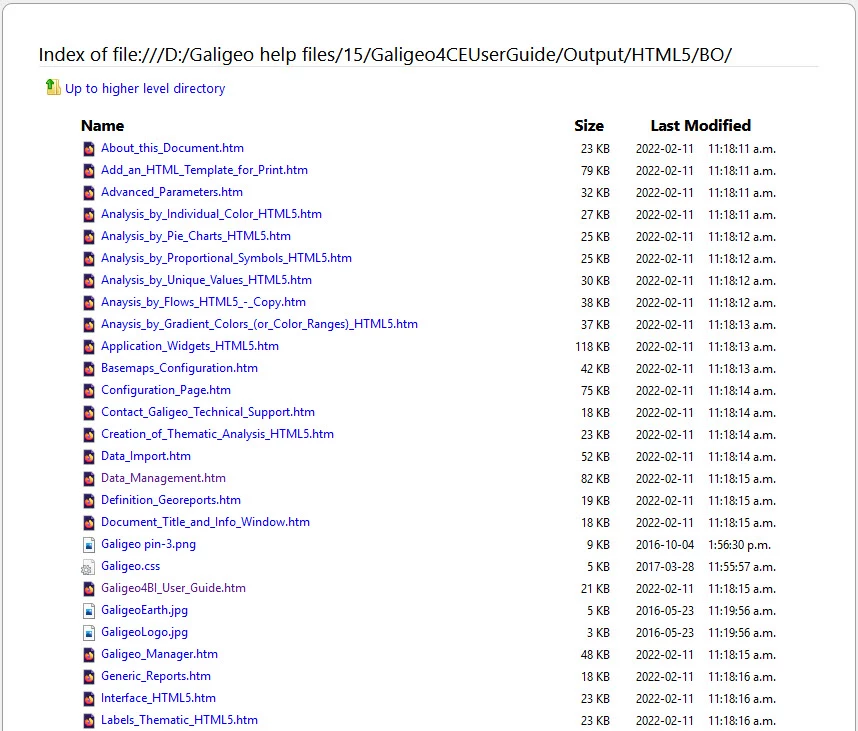The height and width of the screenshot is (731, 858).
Task: Click icon beside Analysis_by_Proportional_Symbols_HTML5.htm
Action: click(89, 259)
